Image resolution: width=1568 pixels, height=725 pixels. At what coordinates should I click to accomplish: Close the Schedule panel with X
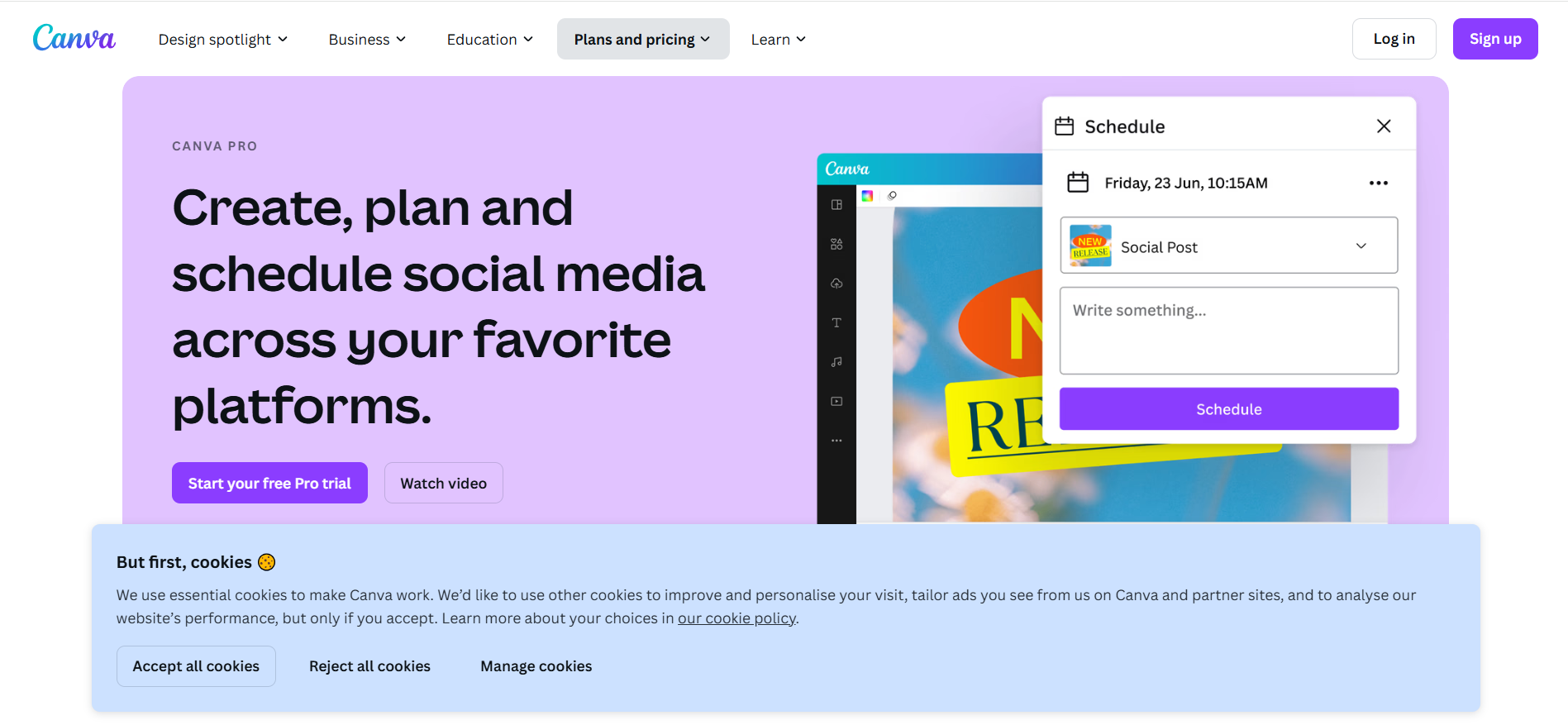pos(1384,126)
